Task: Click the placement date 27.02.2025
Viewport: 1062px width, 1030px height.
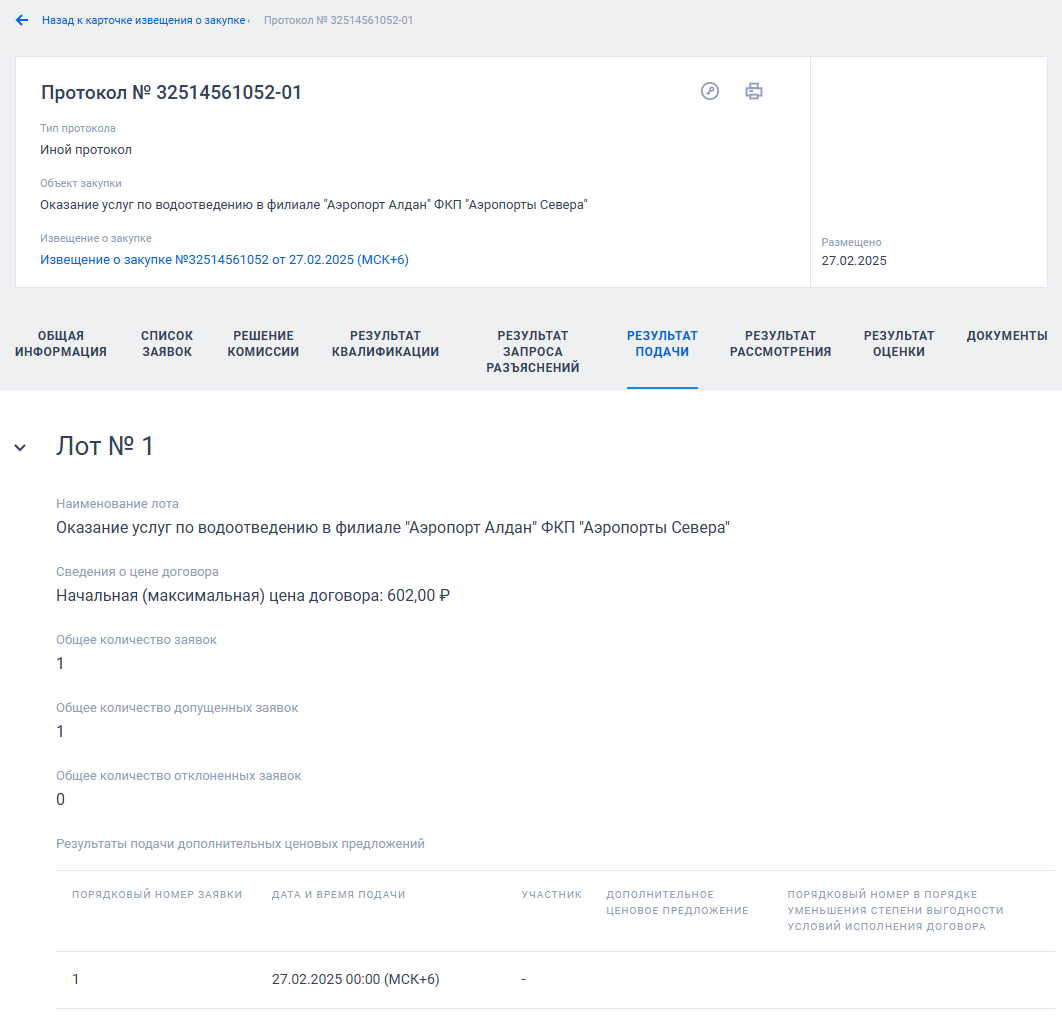Action: click(x=854, y=261)
